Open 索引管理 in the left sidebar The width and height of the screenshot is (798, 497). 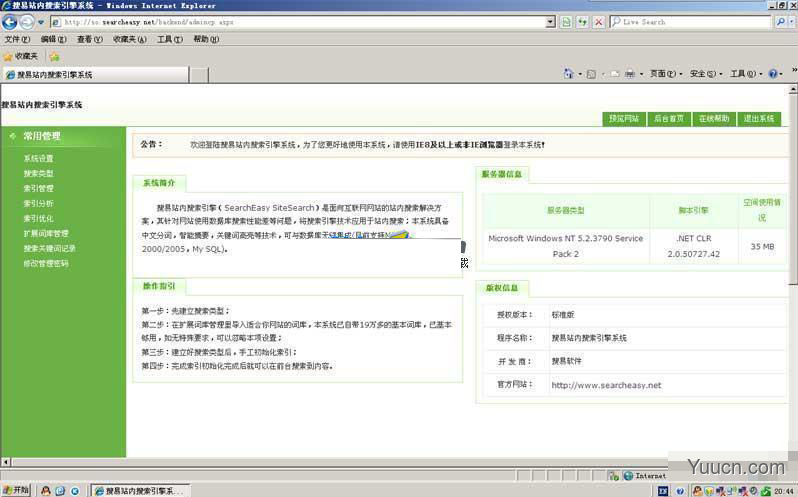[38, 188]
